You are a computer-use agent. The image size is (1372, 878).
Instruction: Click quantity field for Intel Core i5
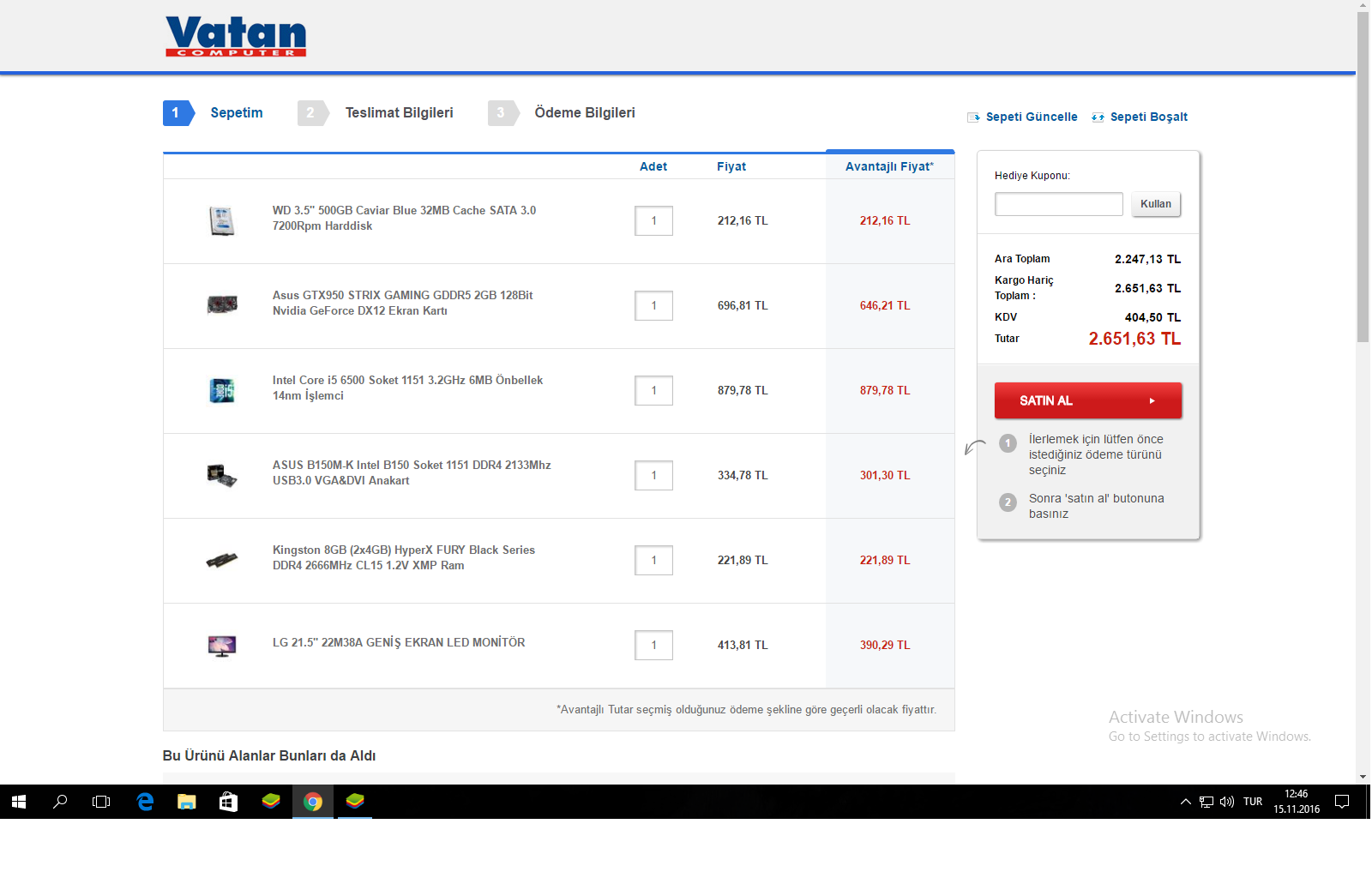(653, 391)
